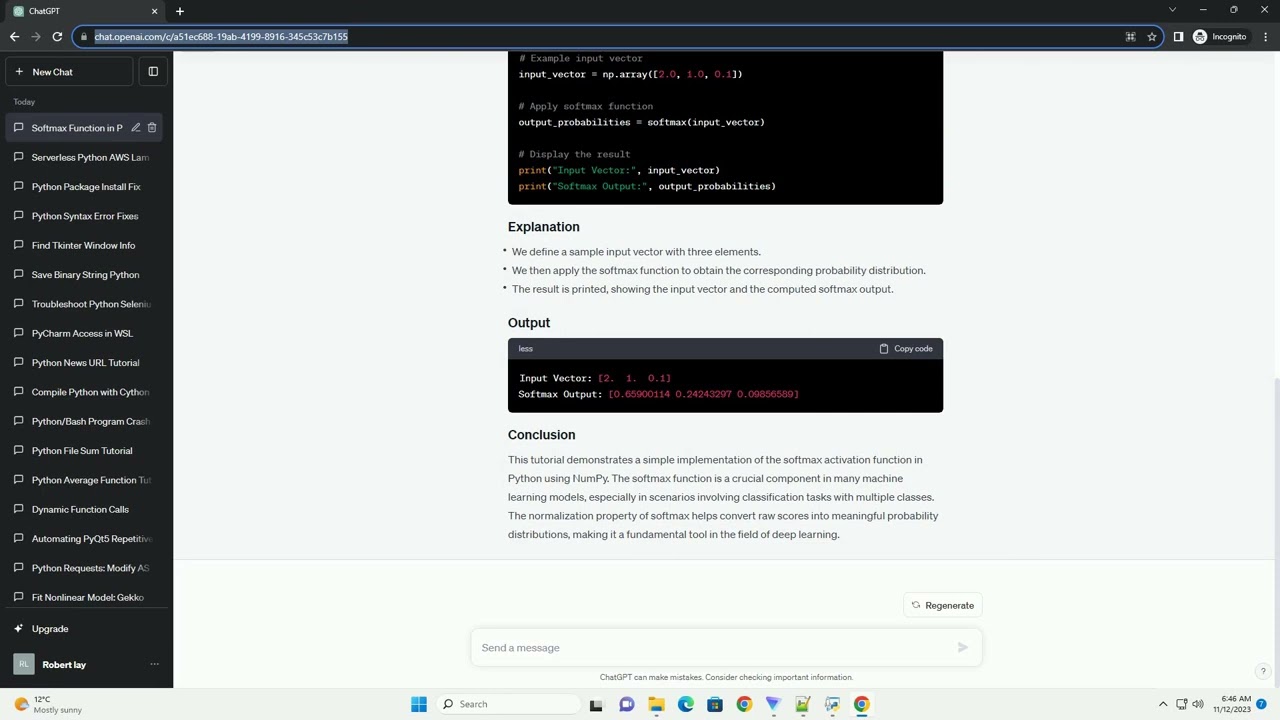Click the screen capture icon in address bar
The height and width of the screenshot is (720, 1280).
[1130, 37]
